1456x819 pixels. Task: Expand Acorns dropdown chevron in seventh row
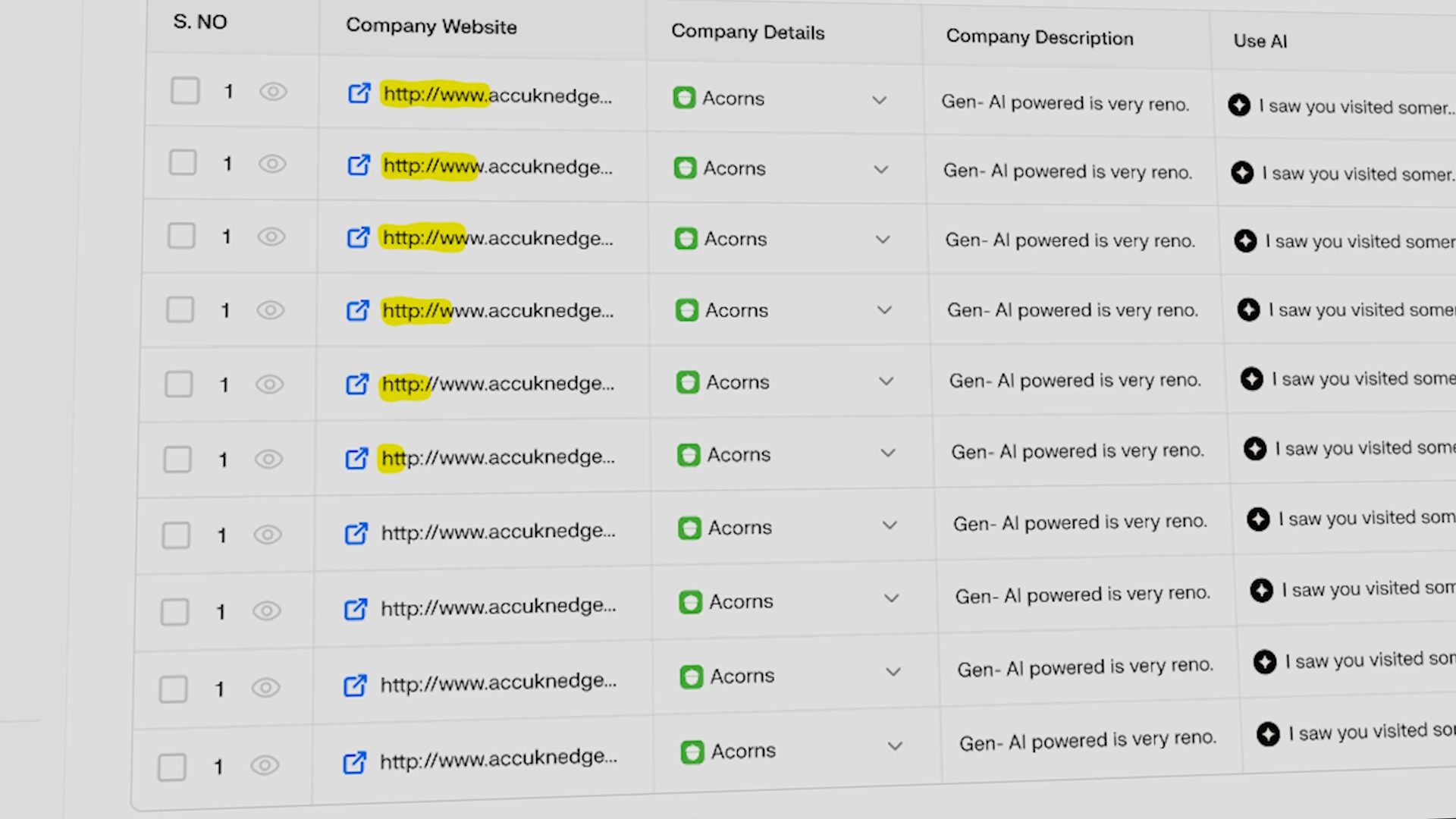click(x=890, y=525)
